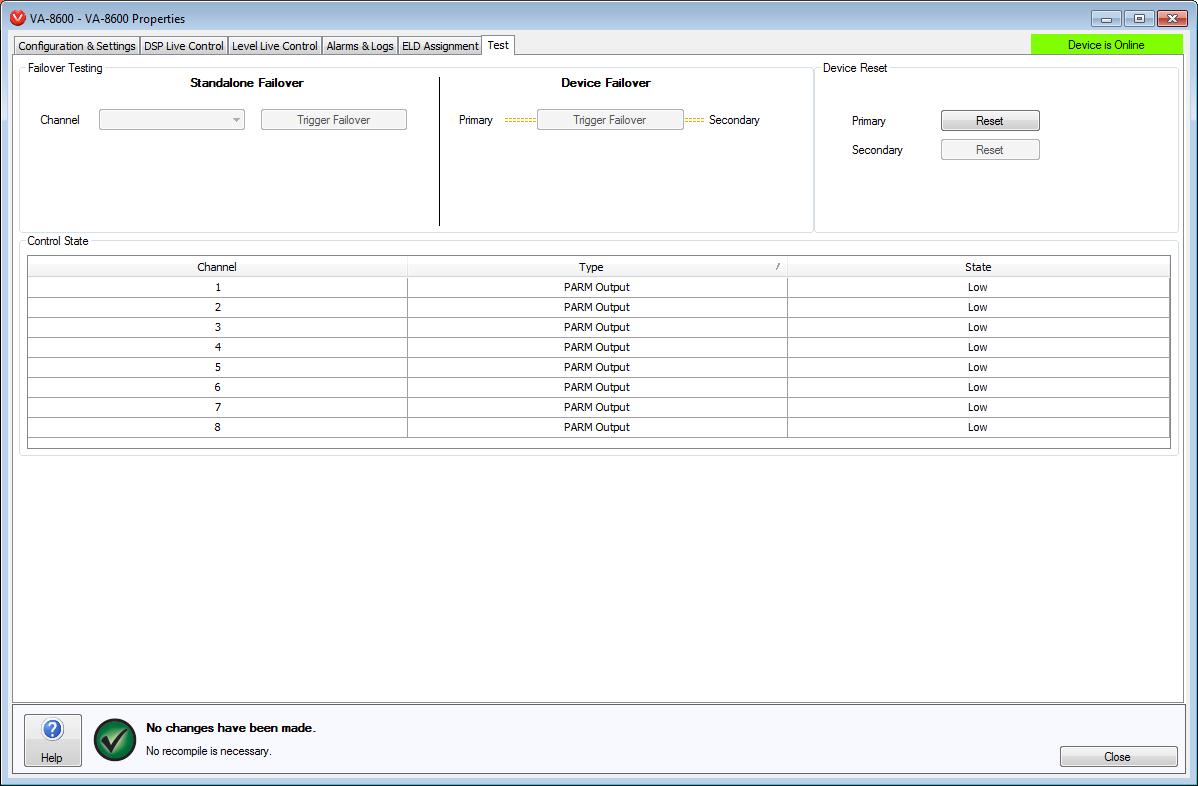This screenshot has height=786, width=1198.
Task: Click the green checkmark status icon
Action: pyautogui.click(x=115, y=739)
